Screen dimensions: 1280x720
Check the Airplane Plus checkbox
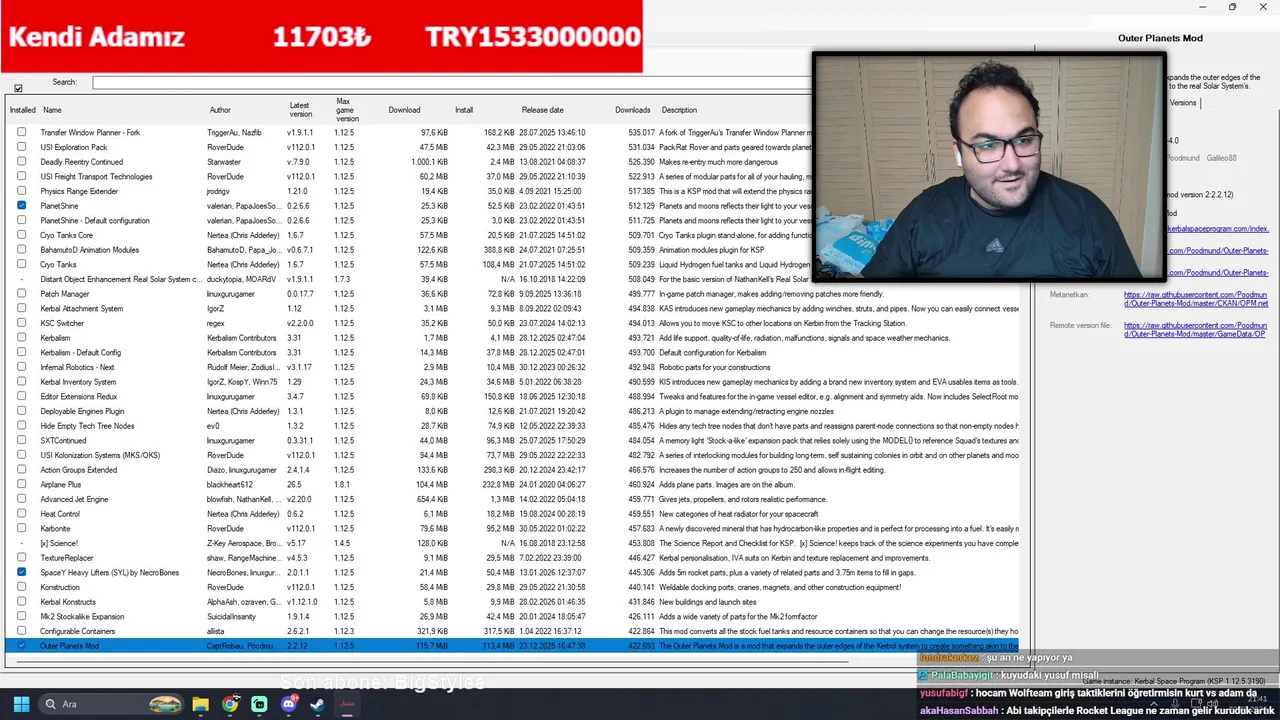point(22,484)
